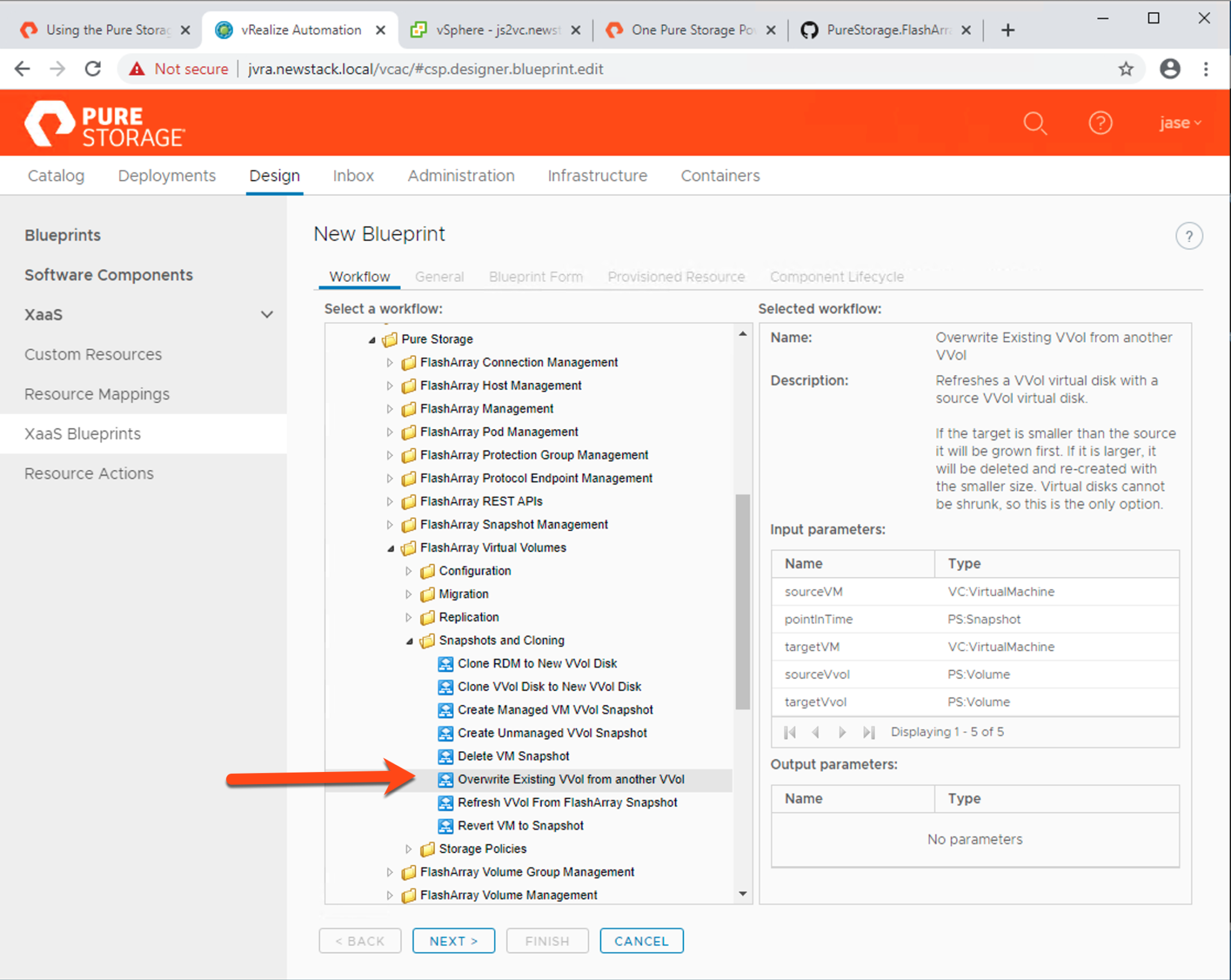1231x980 pixels.
Task: Switch to the Administration tab
Action: coord(461,176)
